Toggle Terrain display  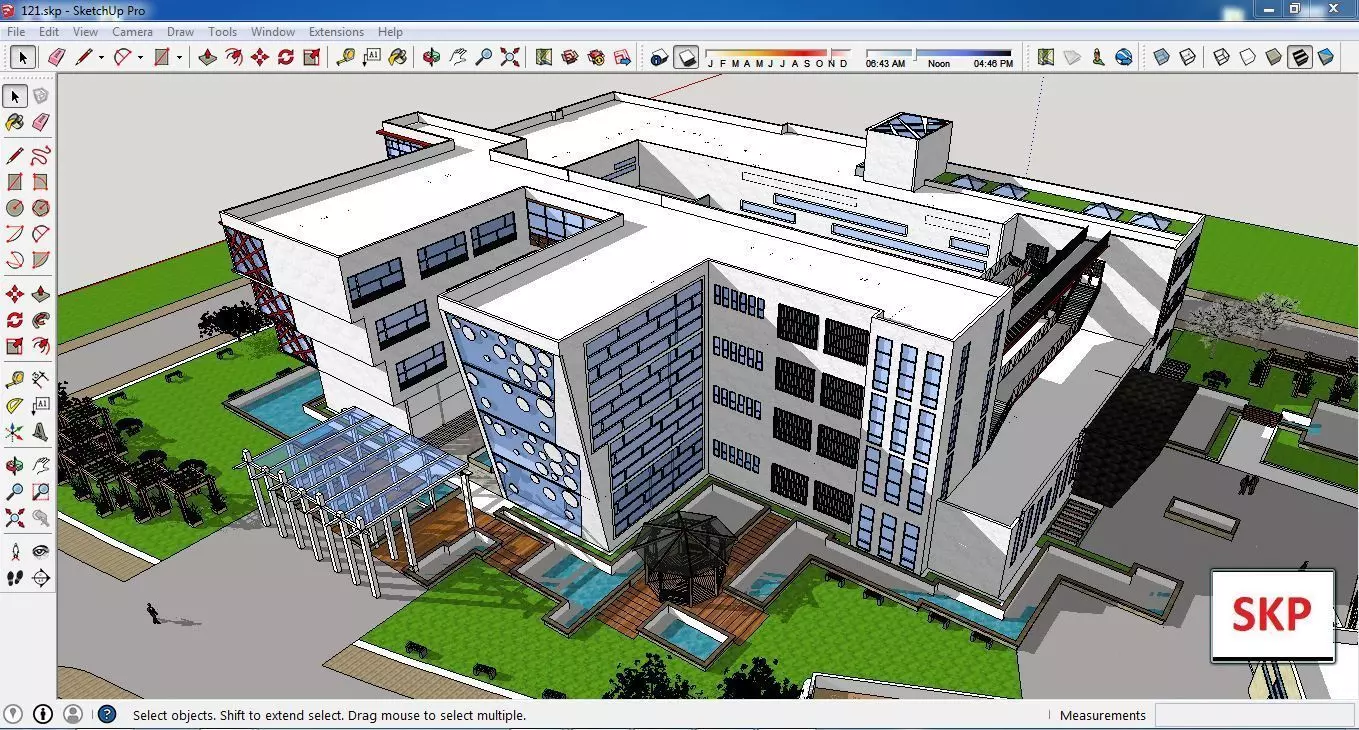point(1072,57)
